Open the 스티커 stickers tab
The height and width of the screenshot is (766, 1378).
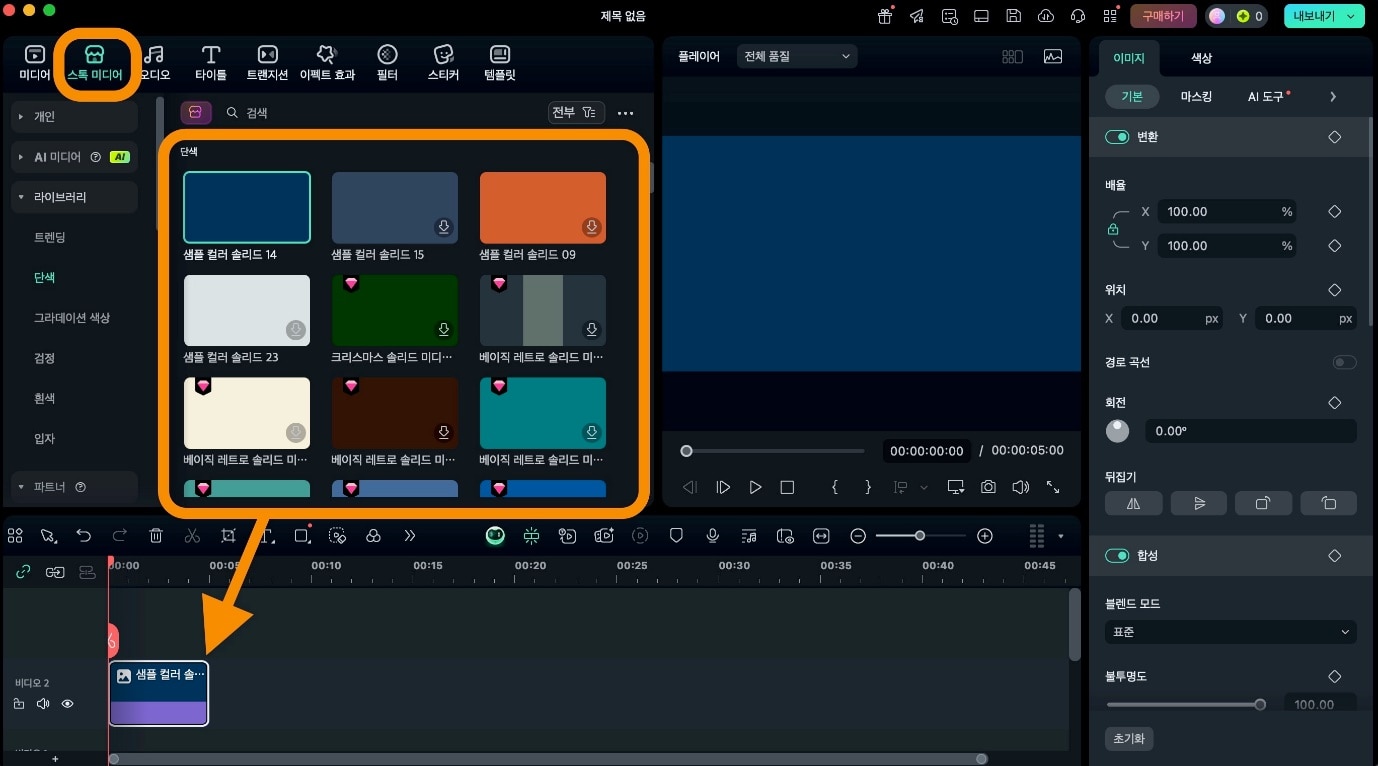point(444,63)
